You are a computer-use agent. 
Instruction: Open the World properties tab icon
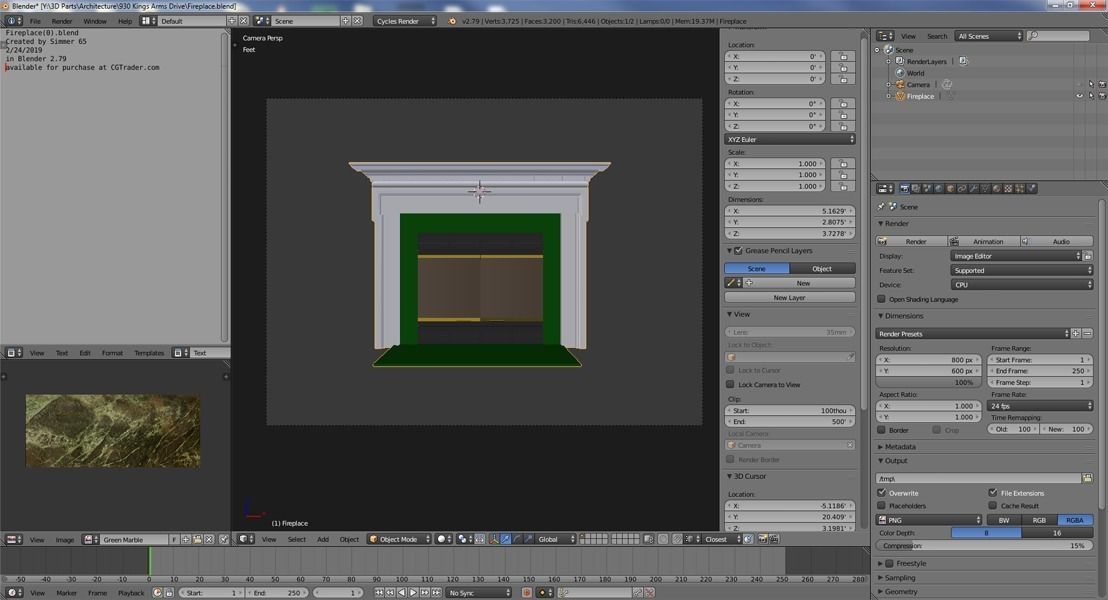click(x=938, y=188)
